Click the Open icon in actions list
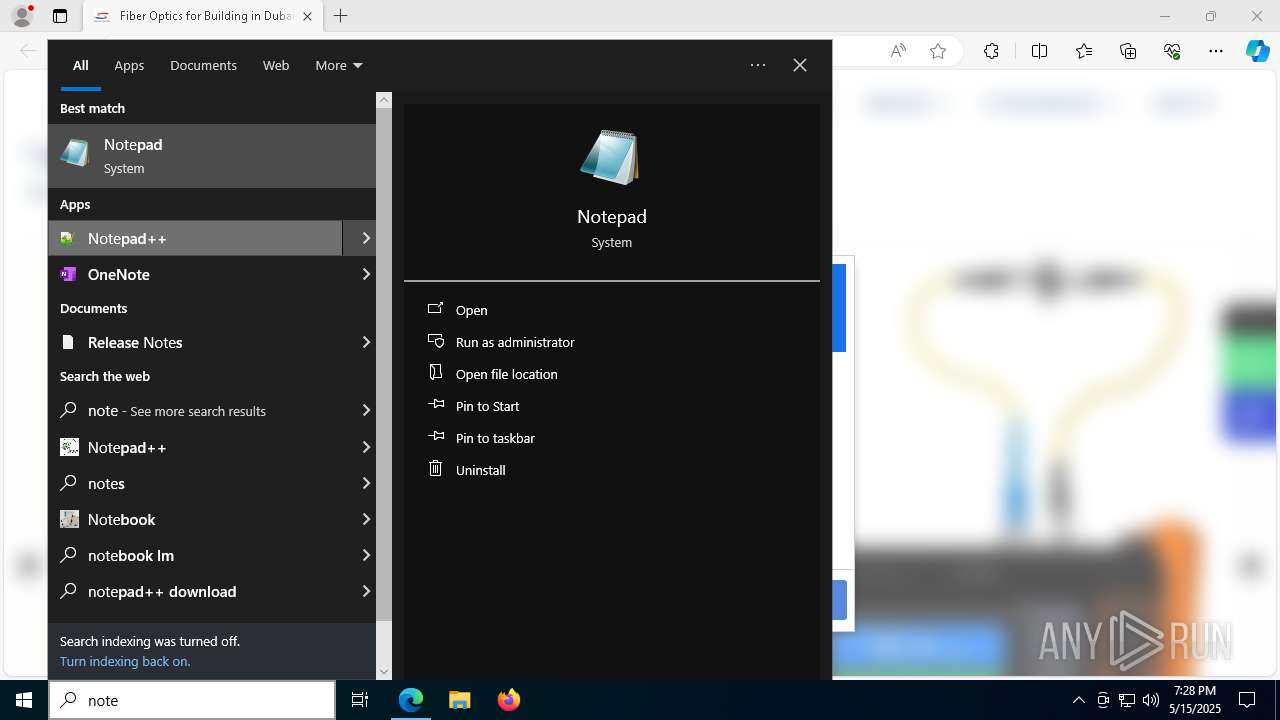Screen dimensions: 1280x720 [435, 309]
